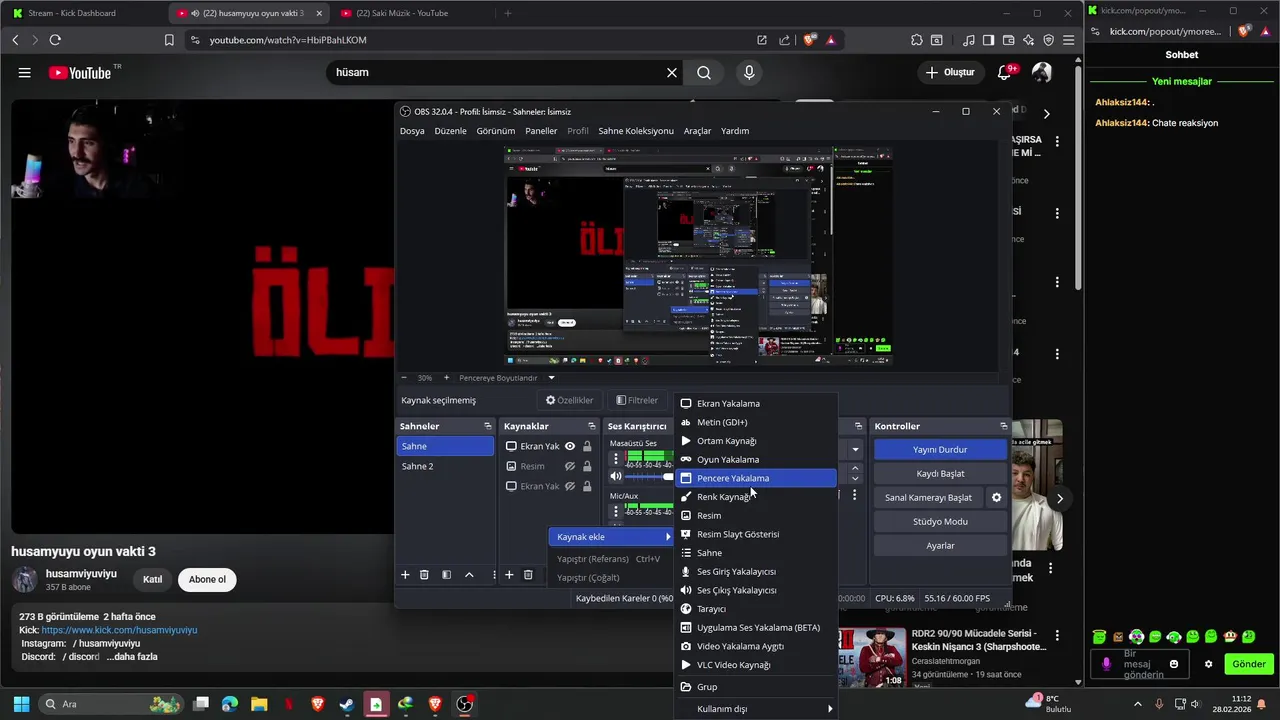Open scene filters icon in Sahneler toolbar
This screenshot has height=720, width=1280.
[446, 575]
